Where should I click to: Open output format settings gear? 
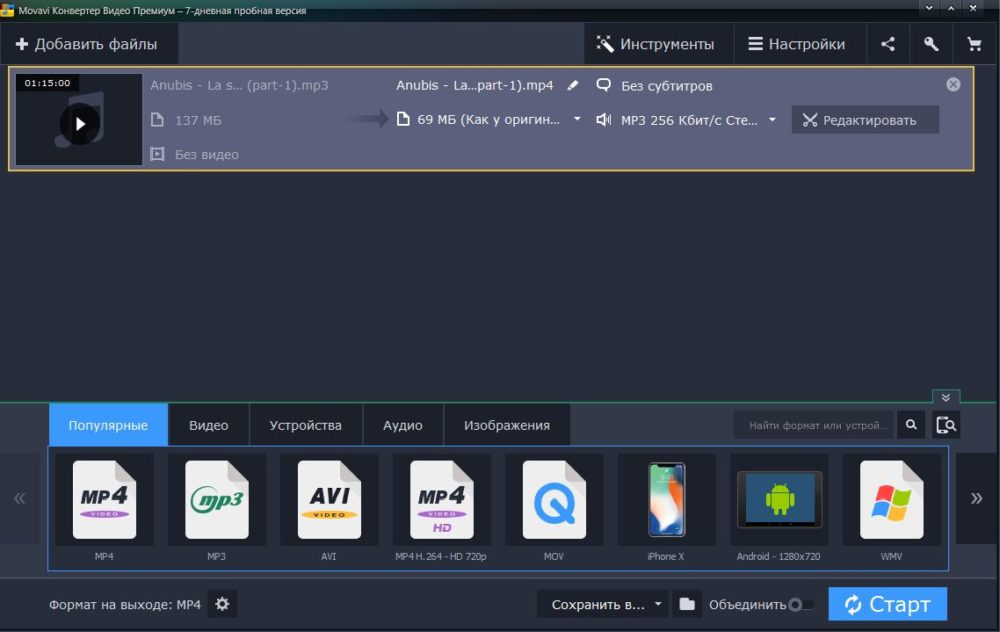pyautogui.click(x=222, y=604)
